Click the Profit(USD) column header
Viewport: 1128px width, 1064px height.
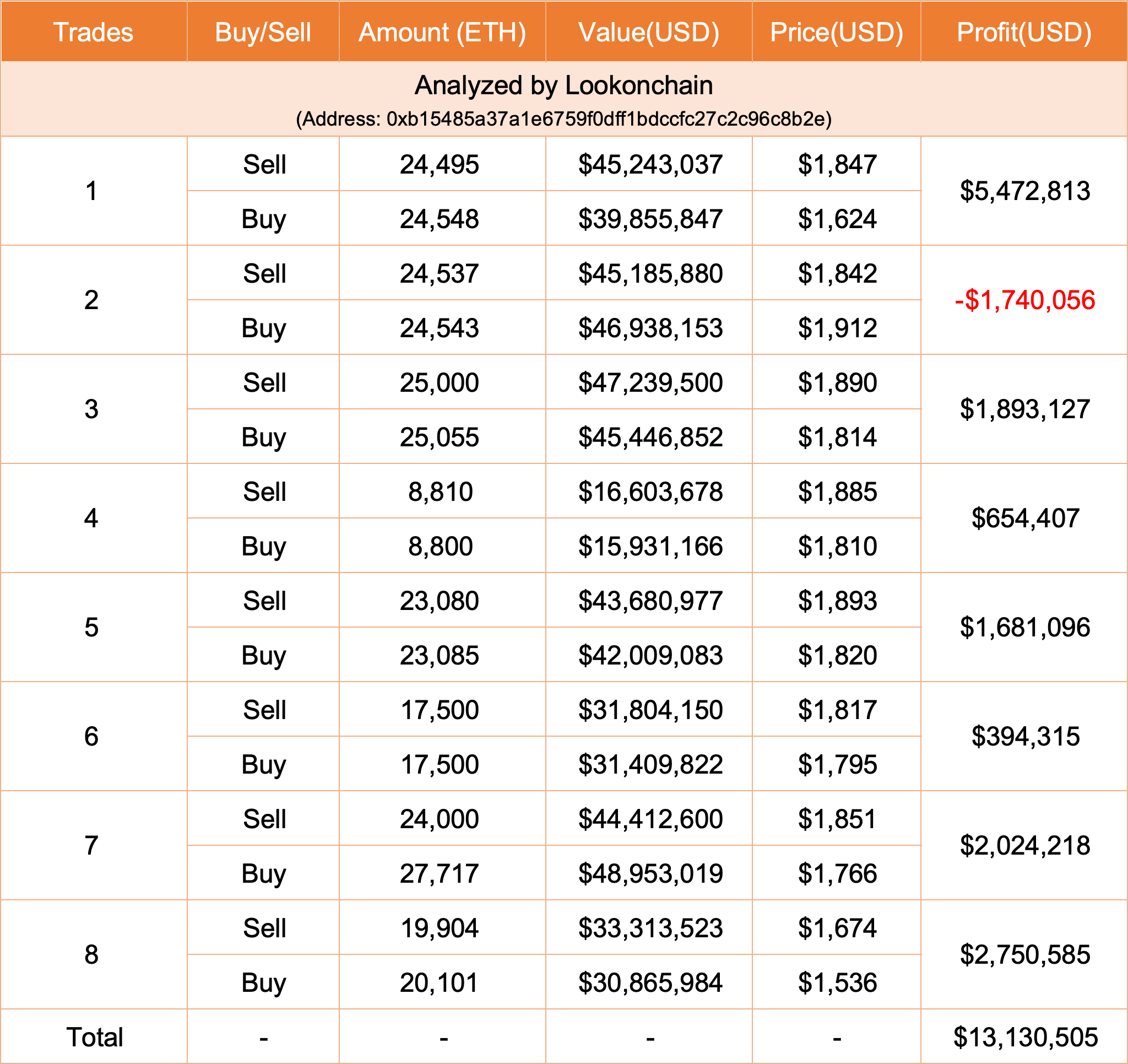[x=1024, y=32]
